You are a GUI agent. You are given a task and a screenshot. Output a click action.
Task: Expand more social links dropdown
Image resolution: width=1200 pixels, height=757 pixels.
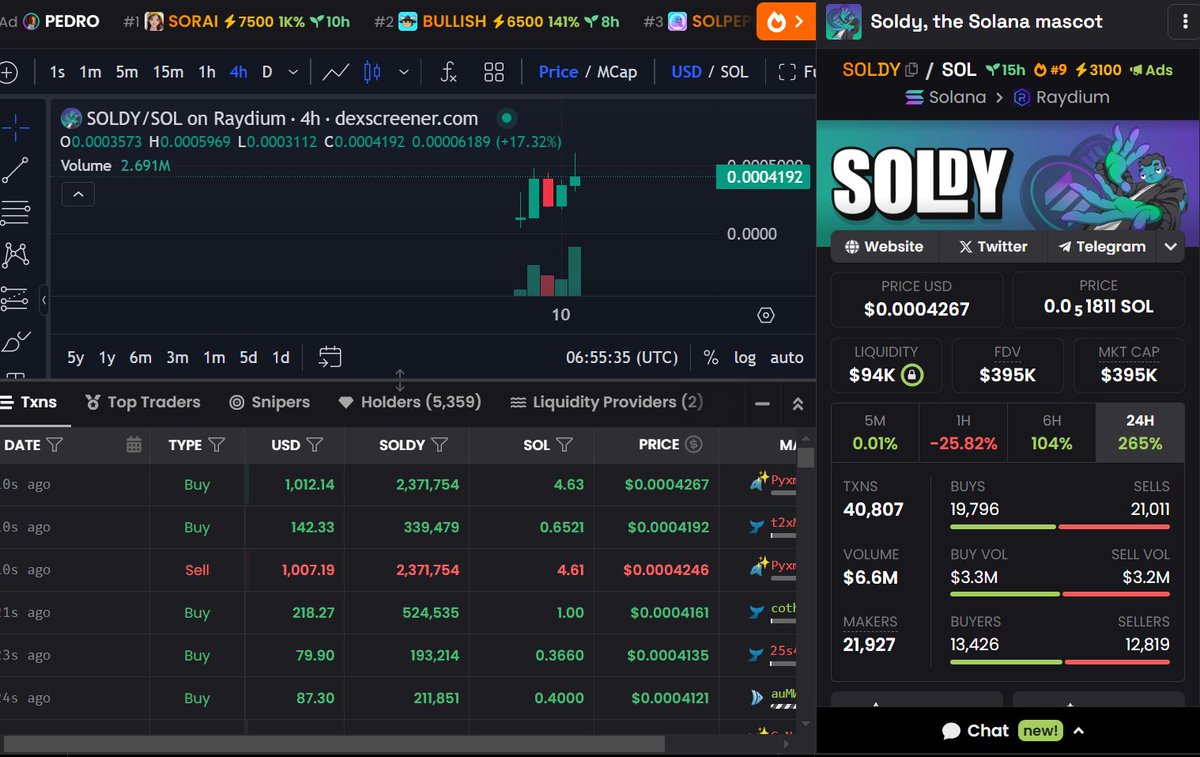(x=1170, y=246)
